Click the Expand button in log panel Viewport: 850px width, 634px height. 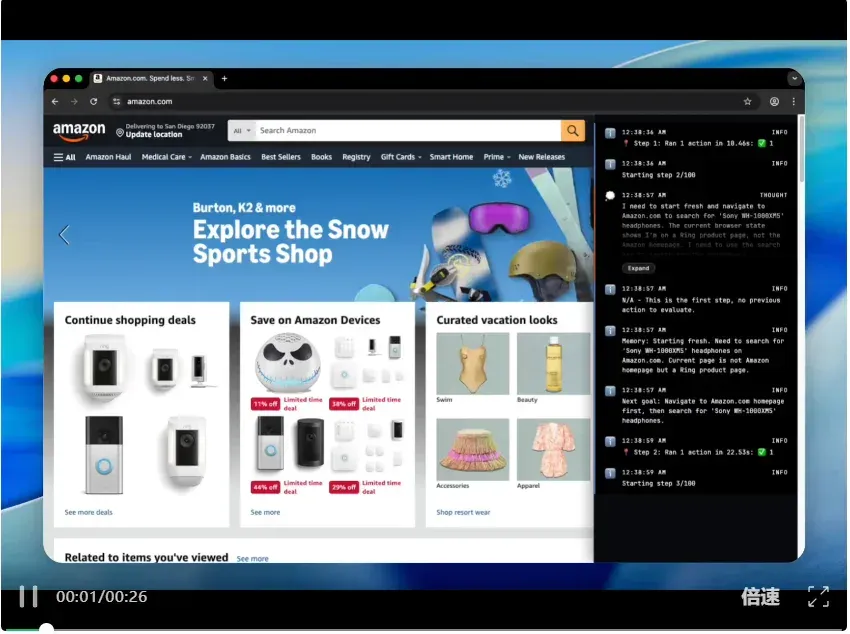[x=638, y=268]
